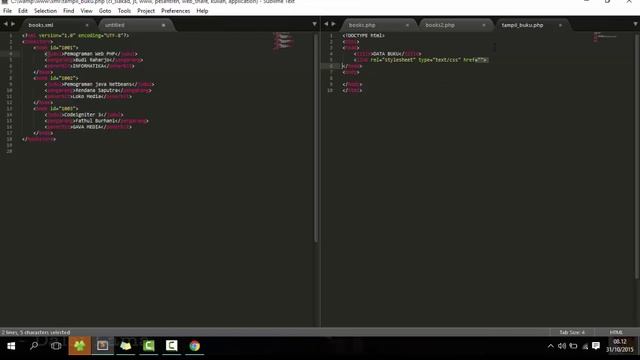Open the View menu
This screenshot has width=640, height=360.
[87, 11]
